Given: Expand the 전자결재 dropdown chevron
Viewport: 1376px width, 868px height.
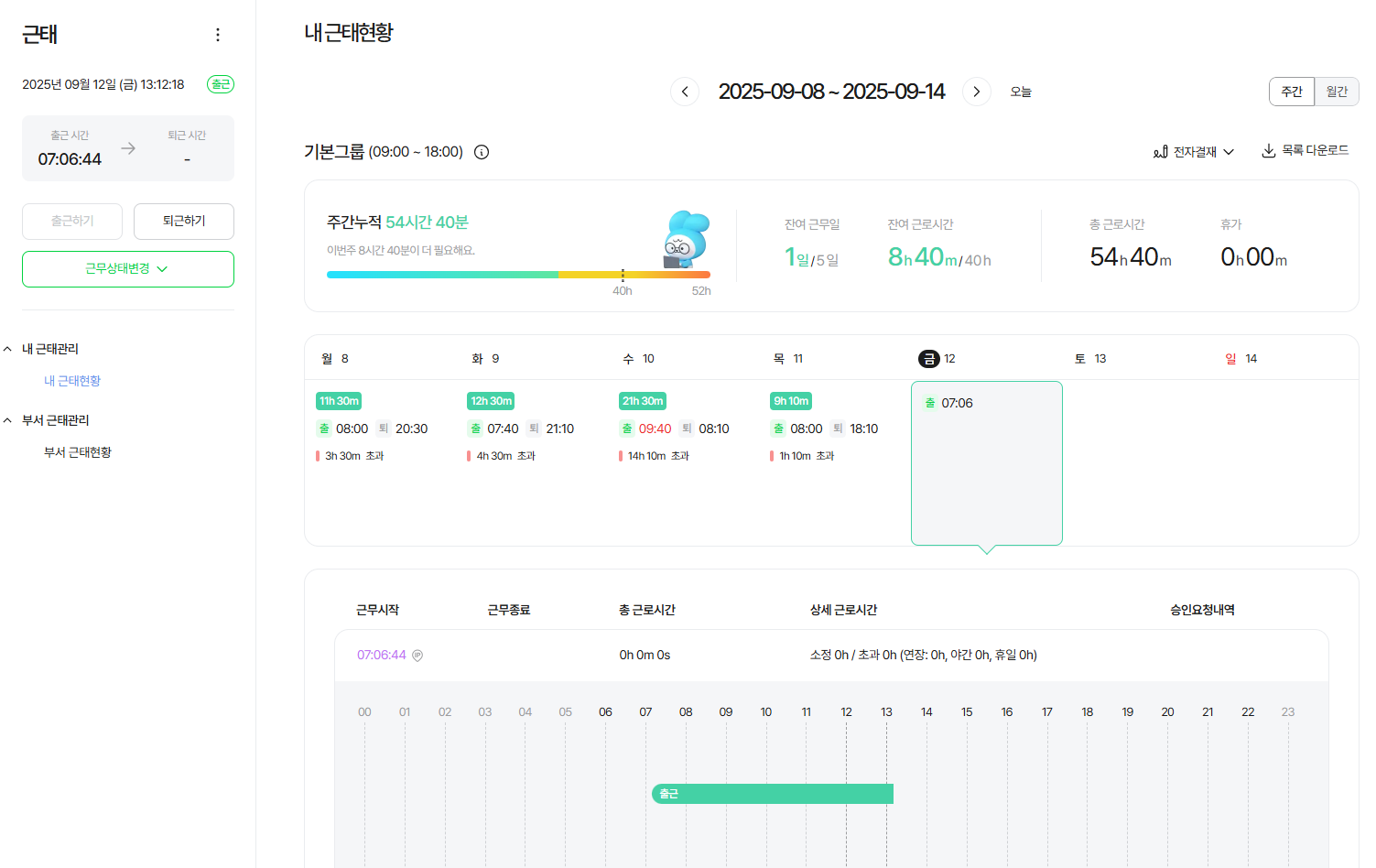Looking at the screenshot, I should (x=1230, y=151).
